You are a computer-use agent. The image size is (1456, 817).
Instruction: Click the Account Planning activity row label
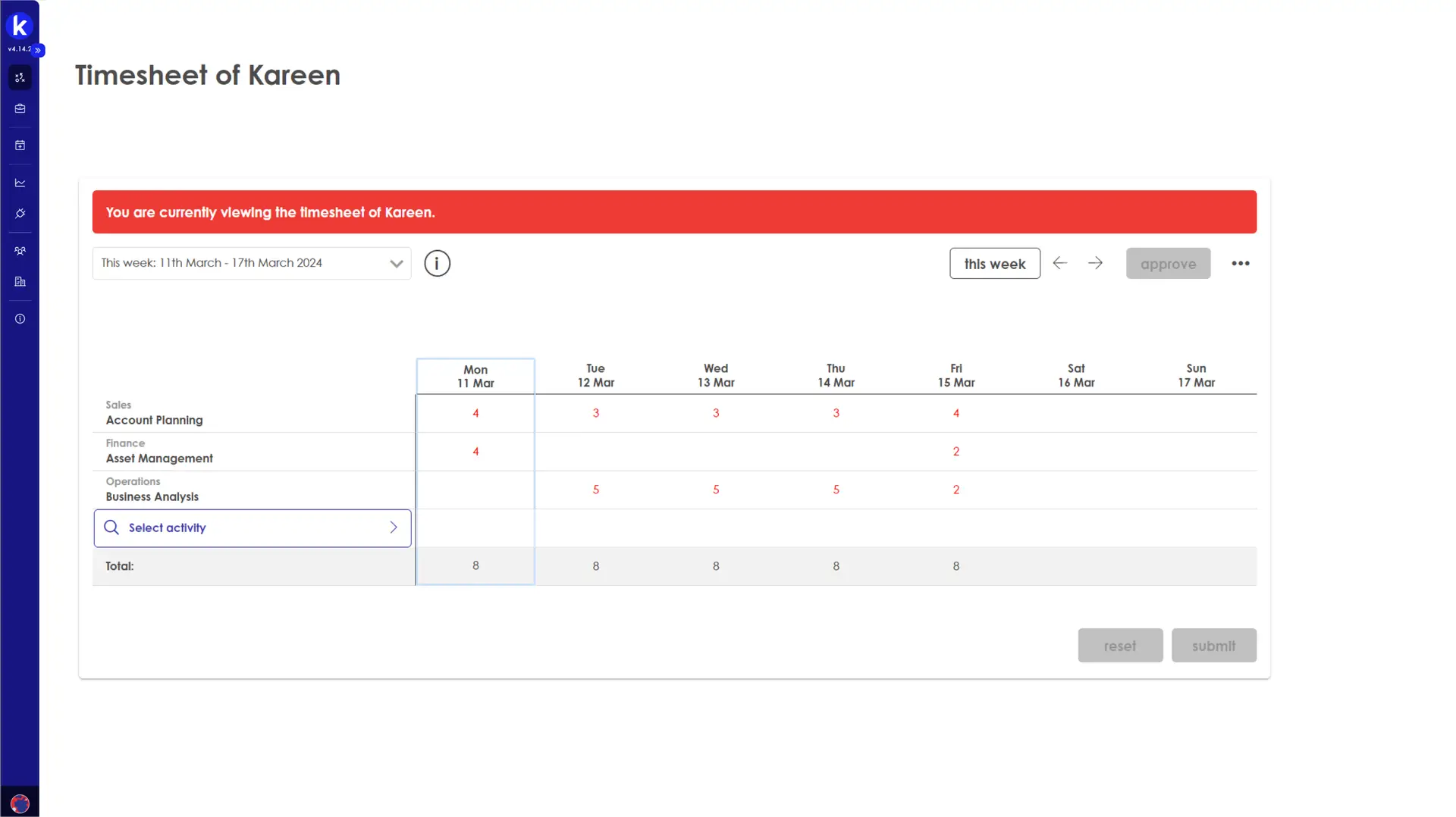(154, 420)
